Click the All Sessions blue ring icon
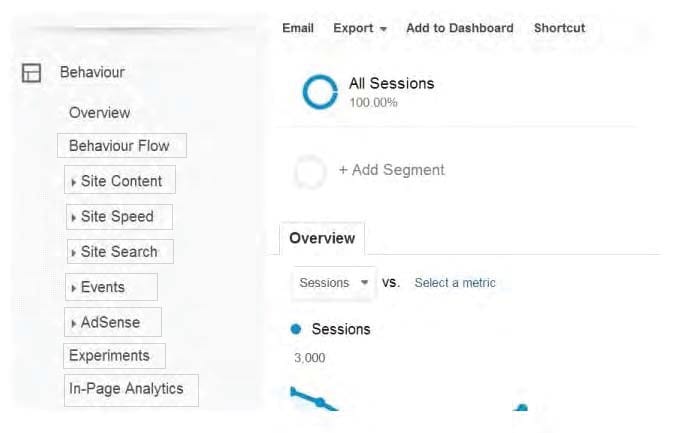Image resolution: width=693 pixels, height=433 pixels. click(320, 92)
